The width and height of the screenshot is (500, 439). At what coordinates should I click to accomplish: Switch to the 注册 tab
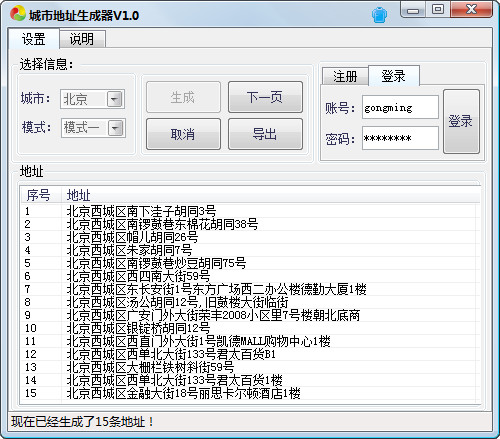pyautogui.click(x=345, y=76)
